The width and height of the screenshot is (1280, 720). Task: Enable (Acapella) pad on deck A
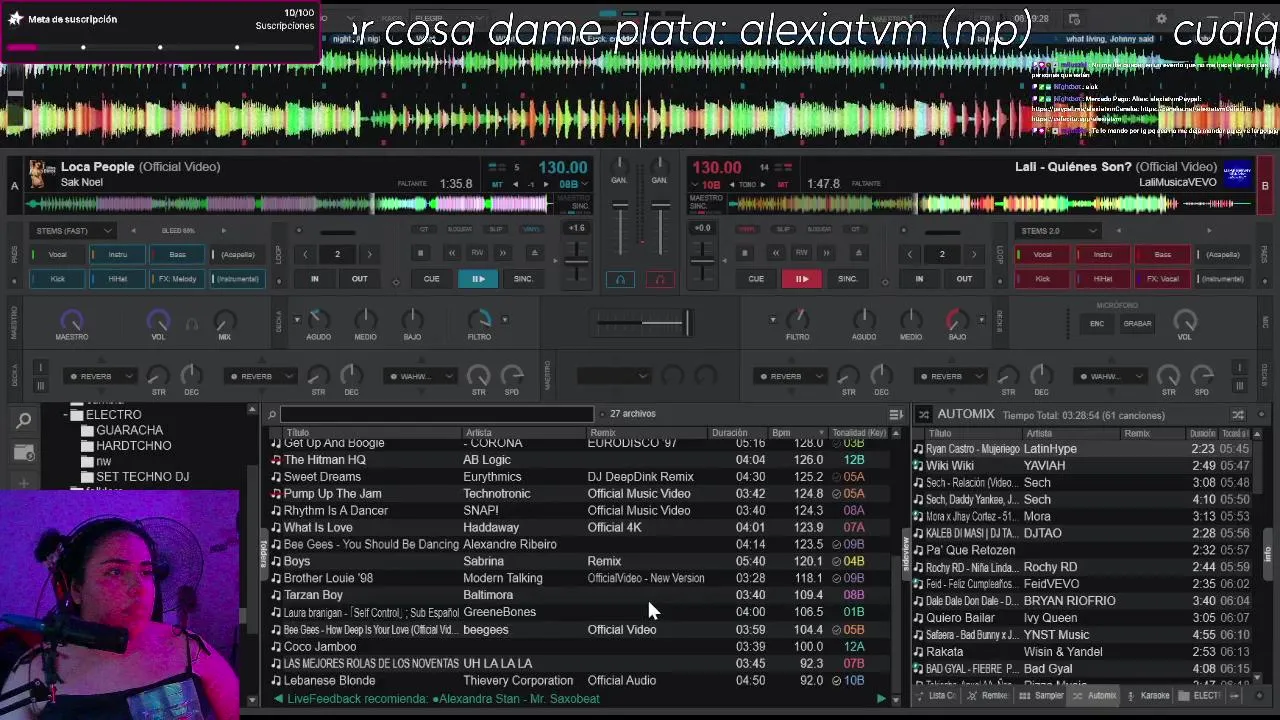[x=237, y=254]
